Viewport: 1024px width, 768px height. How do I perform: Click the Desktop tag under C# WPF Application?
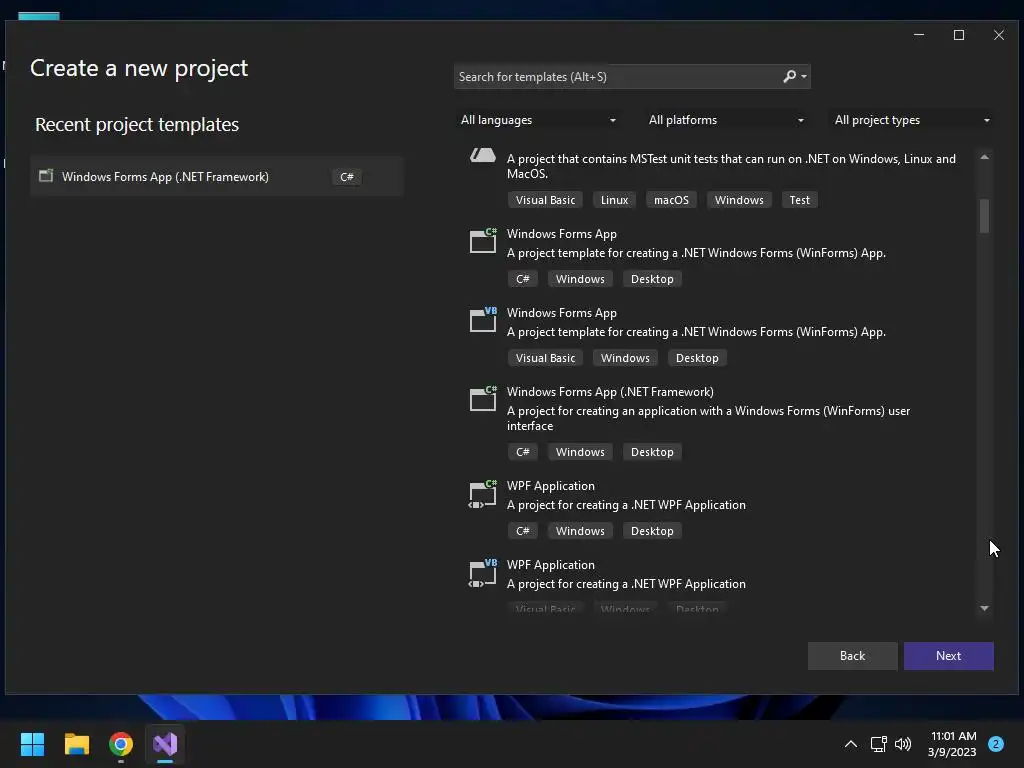click(652, 531)
